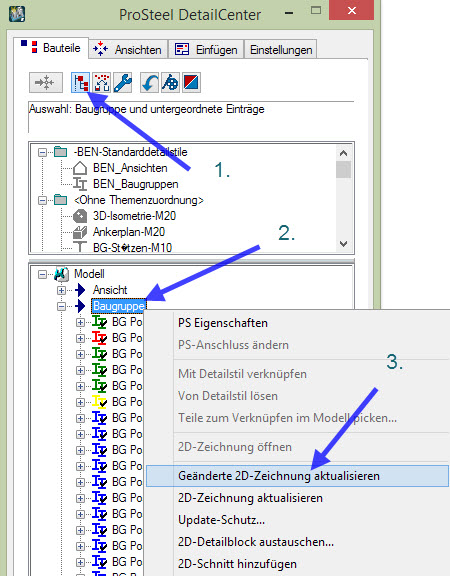Click Von Detailstil lösen entry
450x576 pixels.
coord(228,396)
